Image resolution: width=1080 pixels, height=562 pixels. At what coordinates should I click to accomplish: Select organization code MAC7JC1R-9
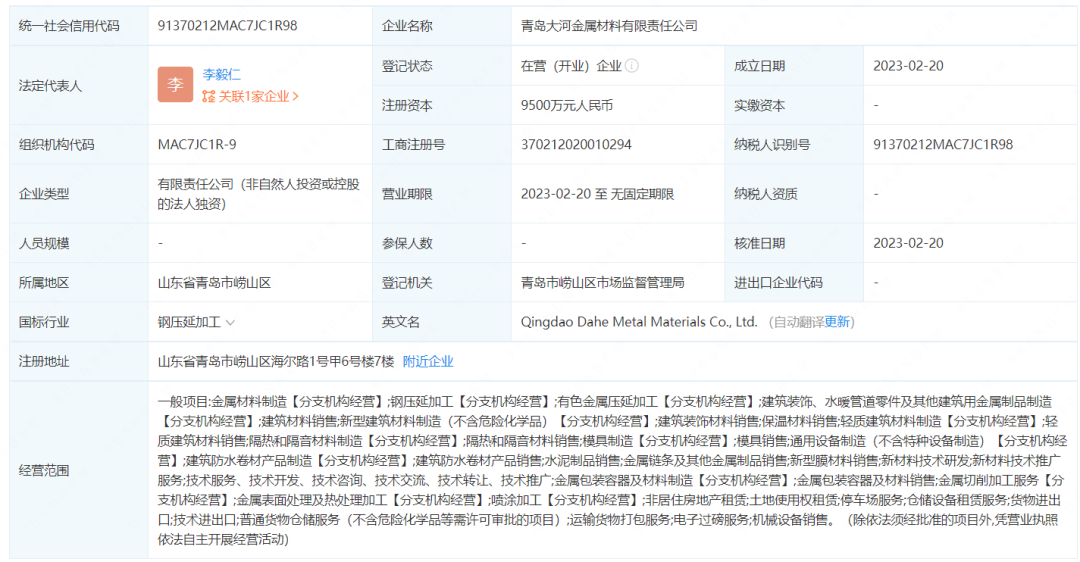(197, 145)
